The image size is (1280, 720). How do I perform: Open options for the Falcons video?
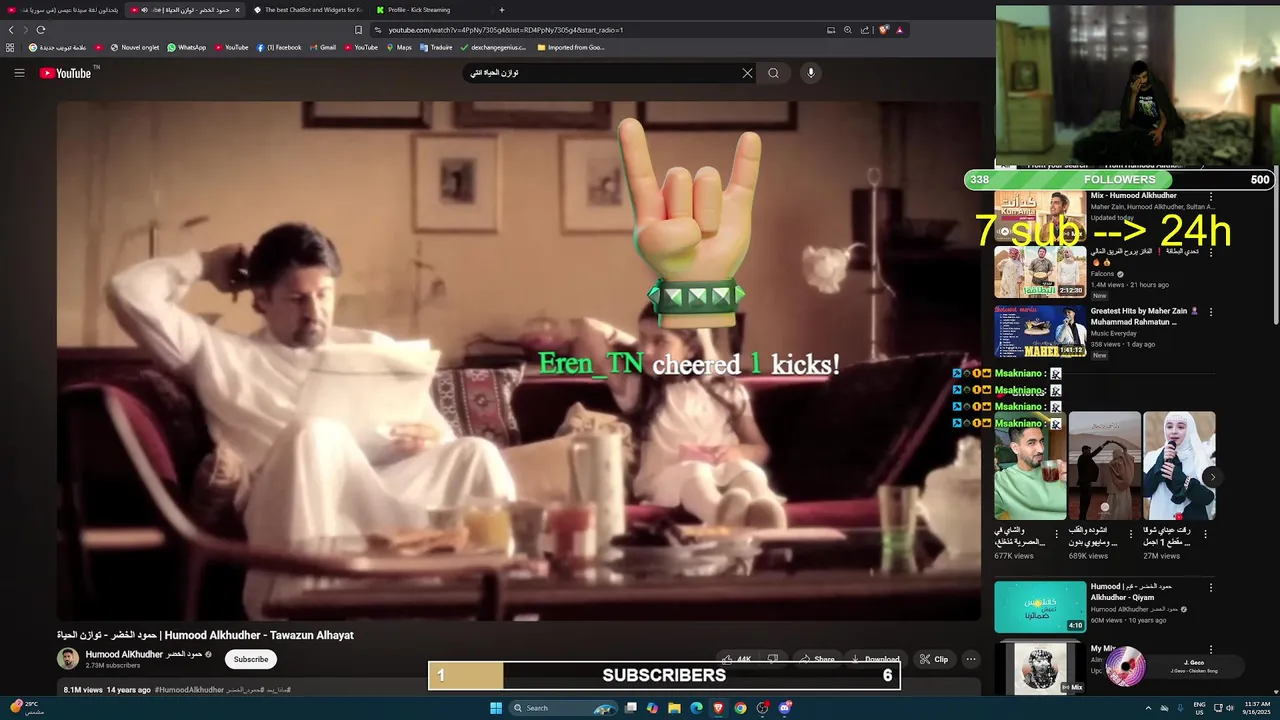(1211, 252)
